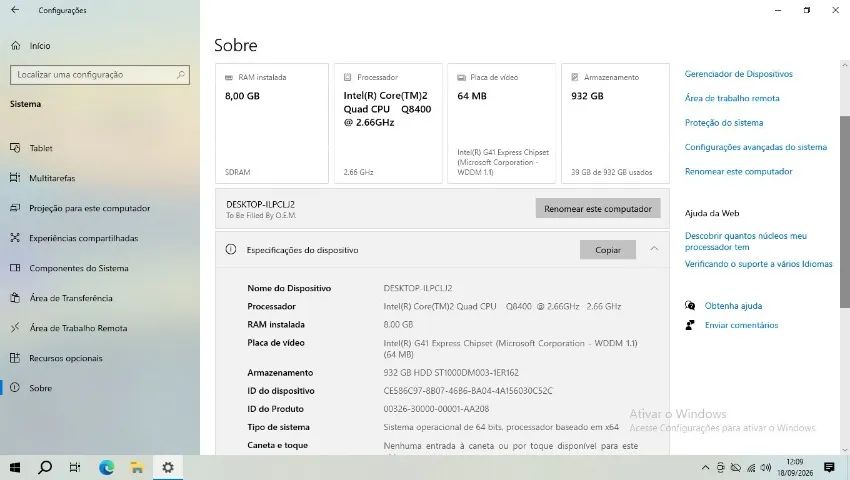Click Renomear este computador button

coord(598,208)
